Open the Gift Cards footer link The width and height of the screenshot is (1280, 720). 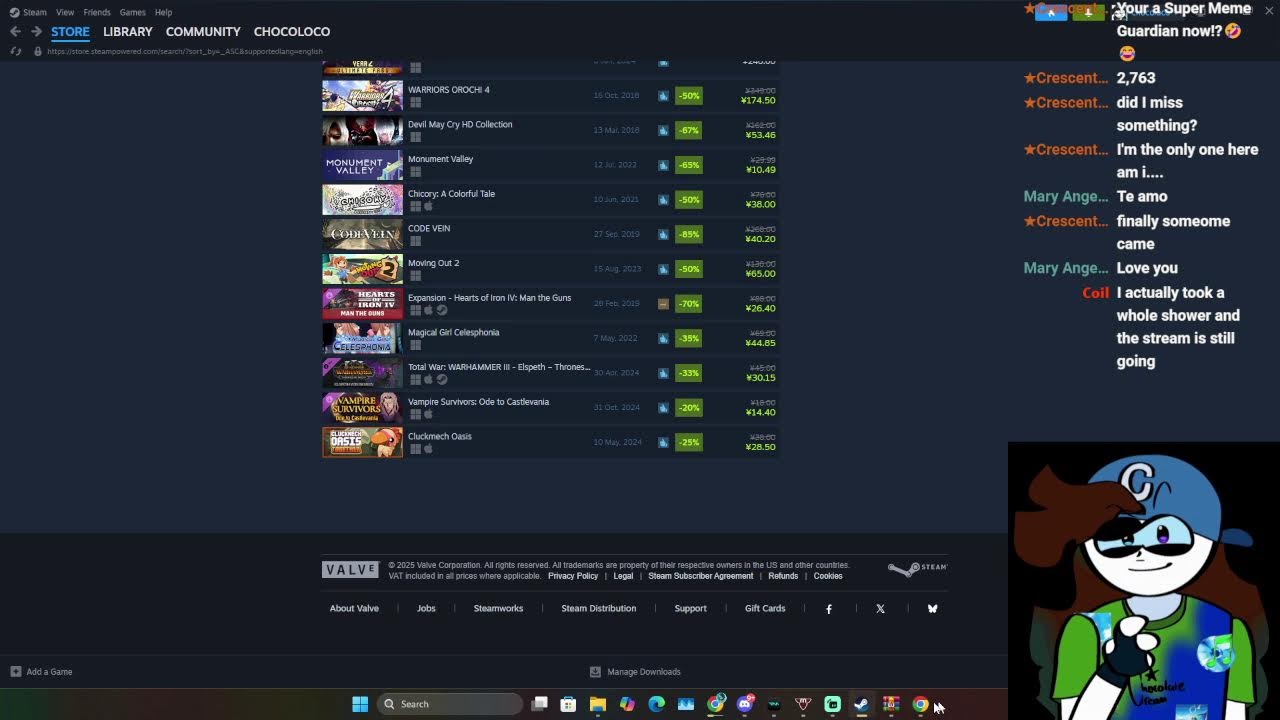765,608
